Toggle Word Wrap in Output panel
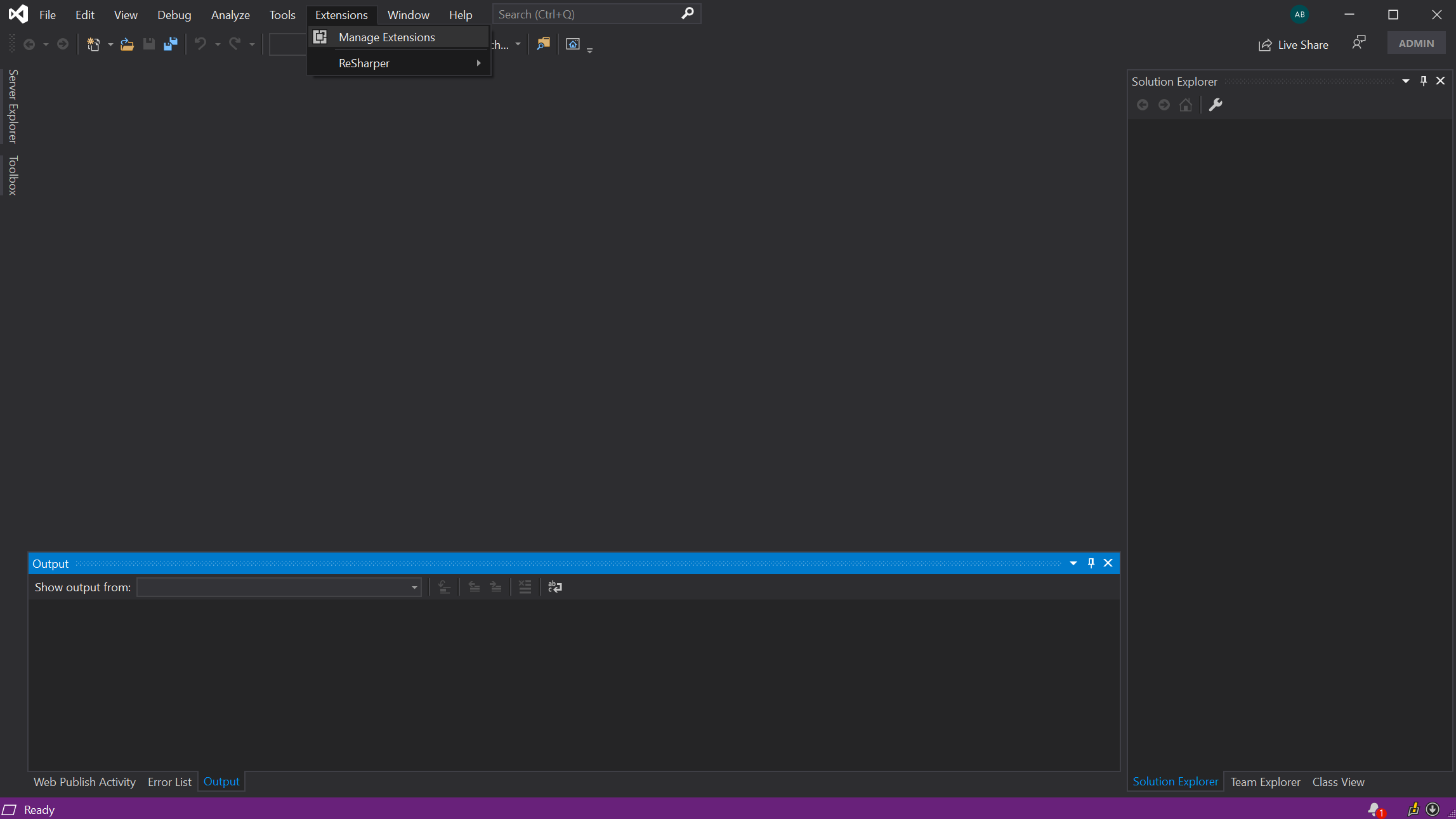1456x819 pixels. (x=555, y=587)
